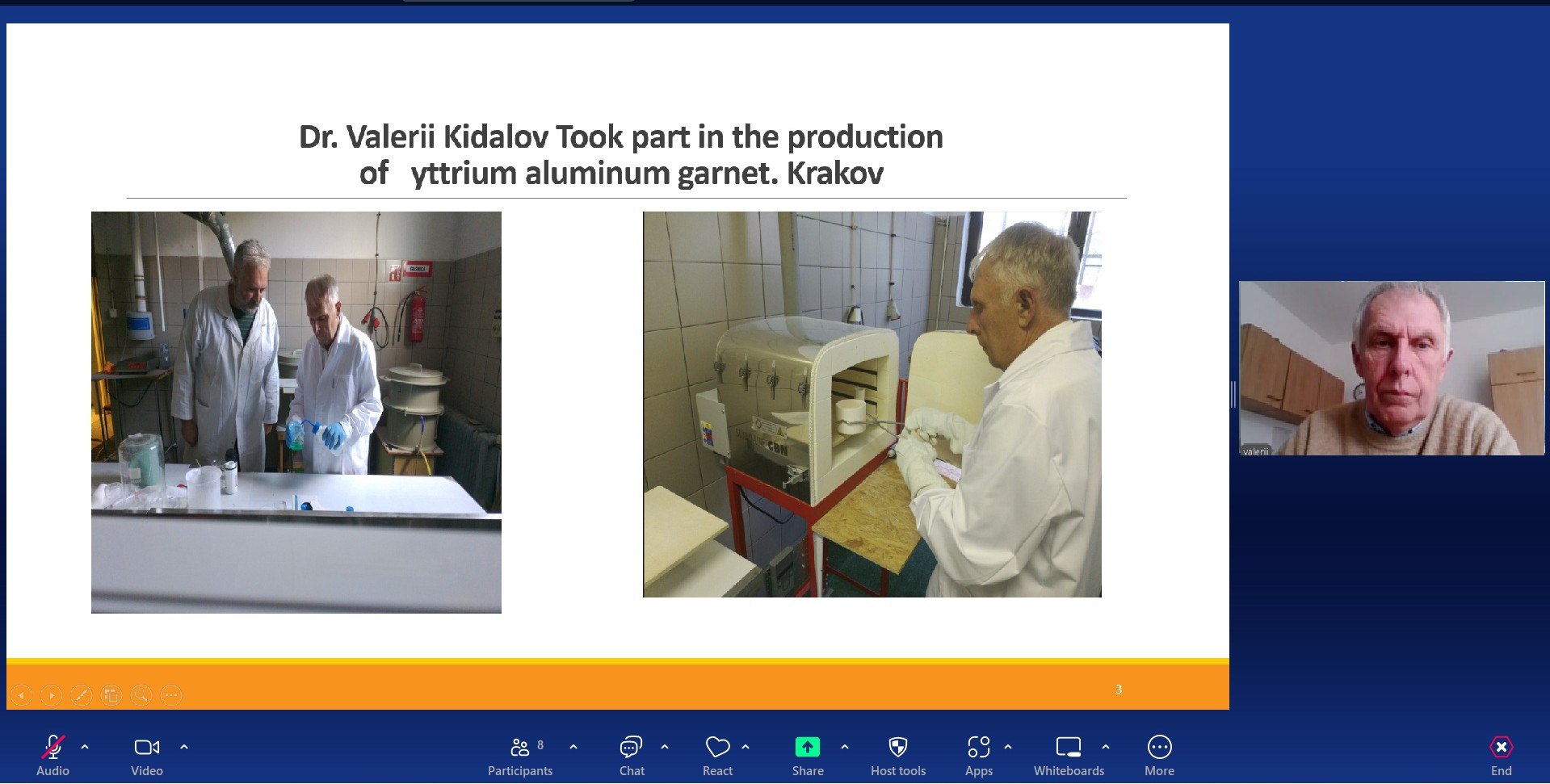Unmute the microphone with the Audio button

click(x=53, y=756)
